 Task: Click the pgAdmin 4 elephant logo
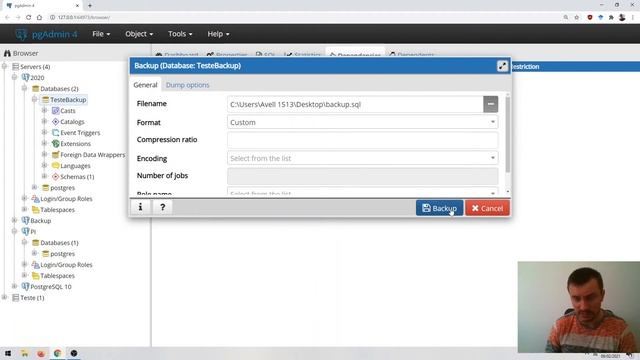pos(21,34)
